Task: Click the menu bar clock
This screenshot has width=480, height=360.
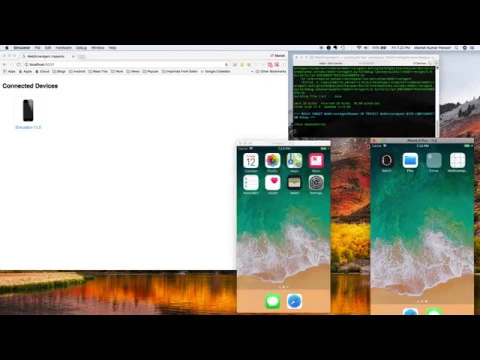Action: (x=400, y=48)
